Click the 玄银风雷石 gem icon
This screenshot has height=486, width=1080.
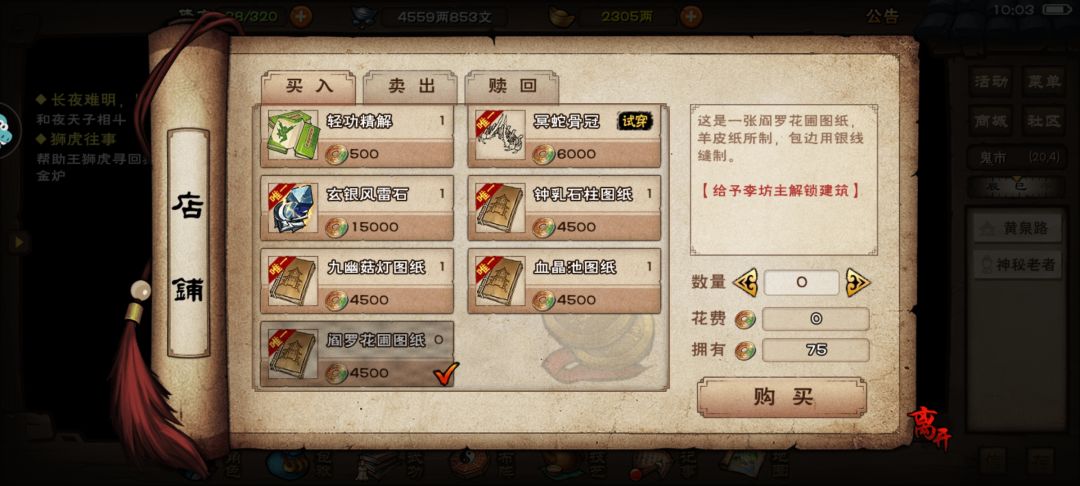pos(293,208)
